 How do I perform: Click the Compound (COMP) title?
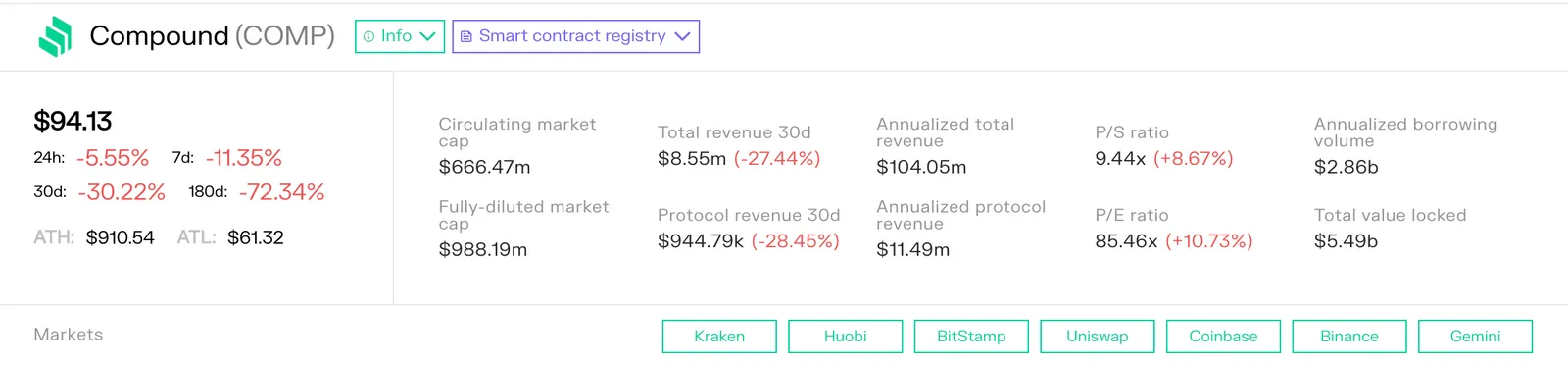[212, 36]
